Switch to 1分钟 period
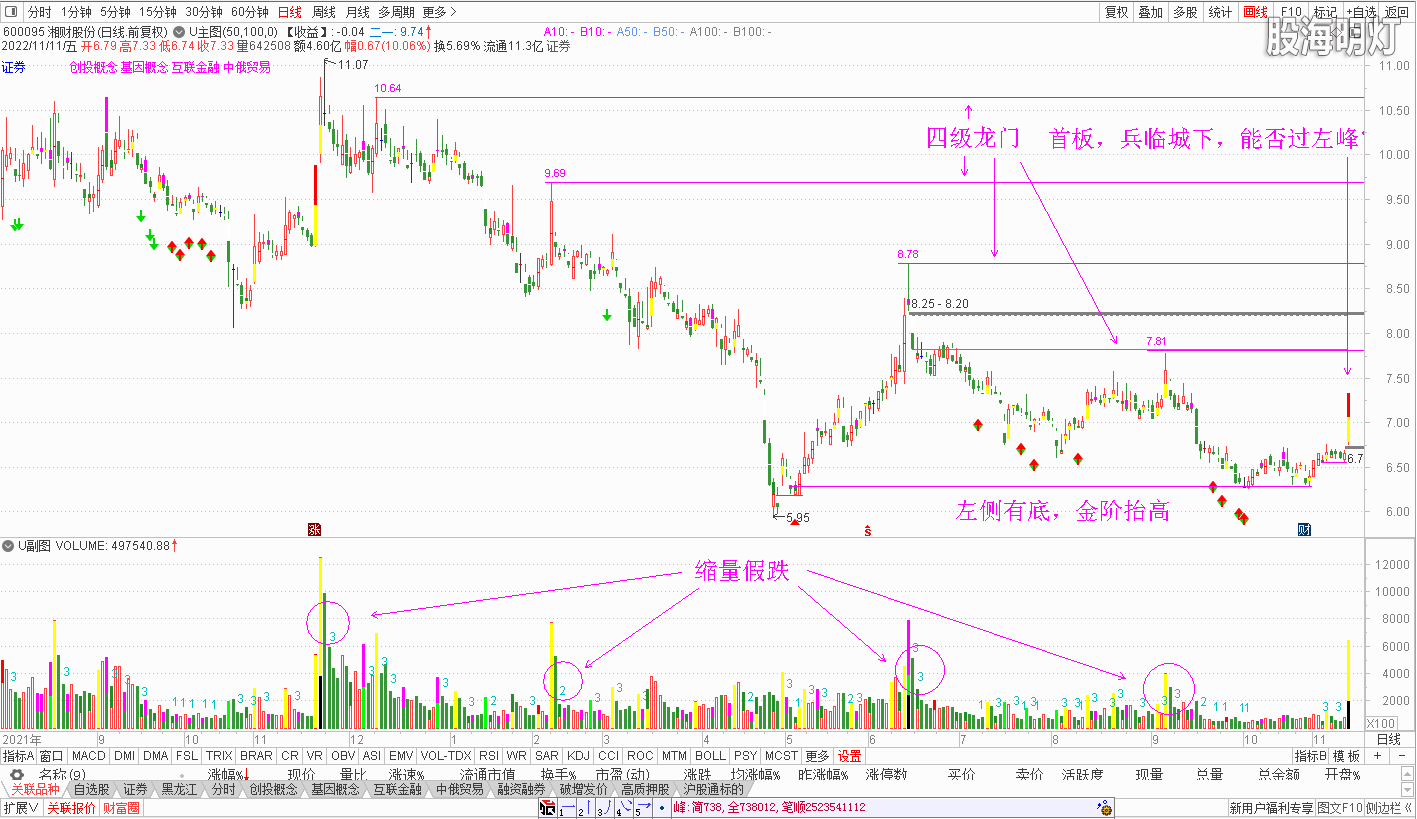 click(x=76, y=12)
